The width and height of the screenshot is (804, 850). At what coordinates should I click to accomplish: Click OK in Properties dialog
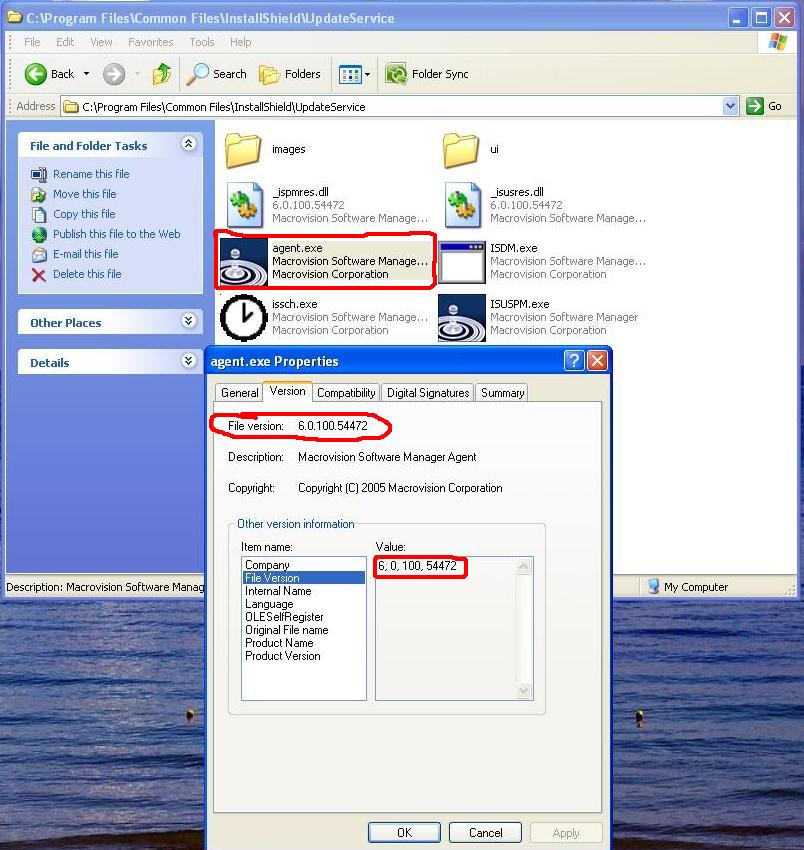[x=404, y=833]
